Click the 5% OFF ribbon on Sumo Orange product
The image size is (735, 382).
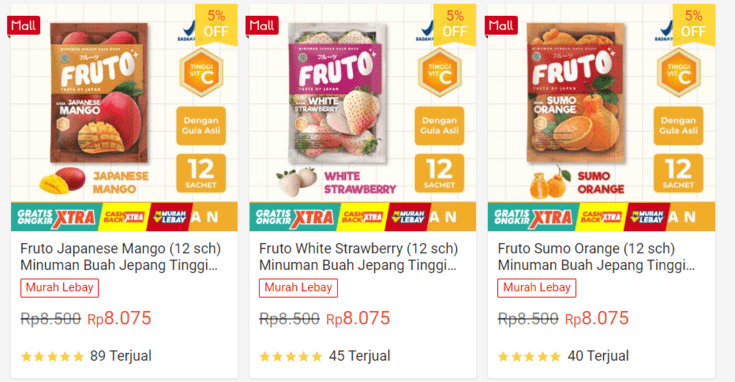pos(693,24)
